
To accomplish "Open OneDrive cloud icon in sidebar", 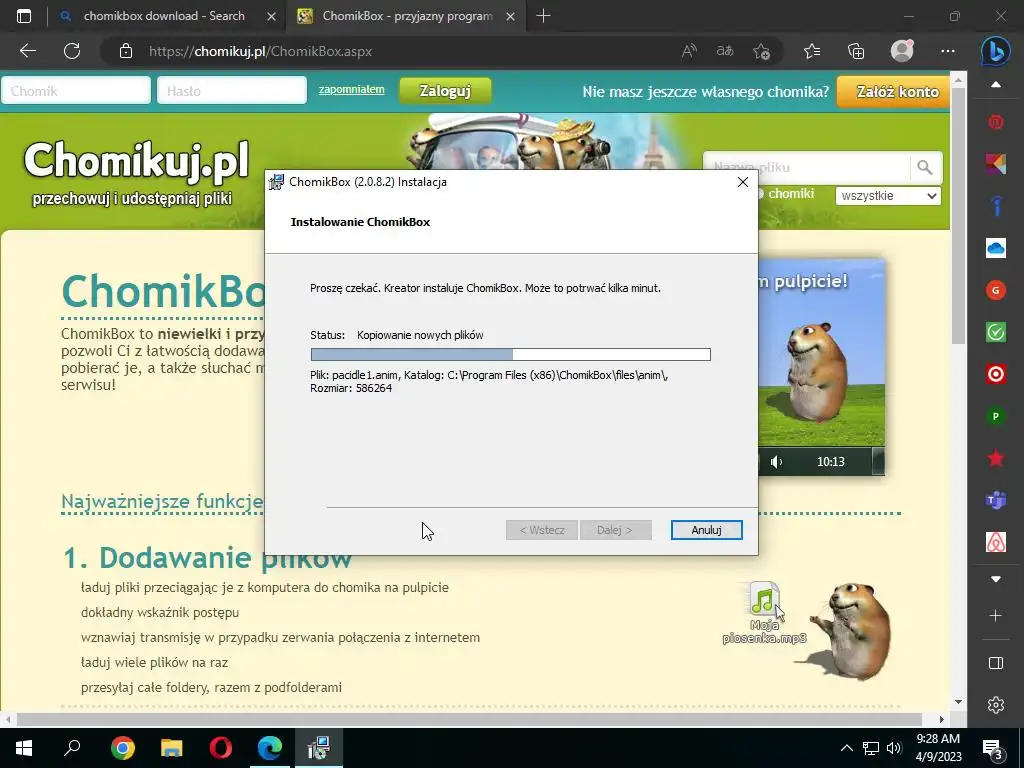I will [995, 248].
